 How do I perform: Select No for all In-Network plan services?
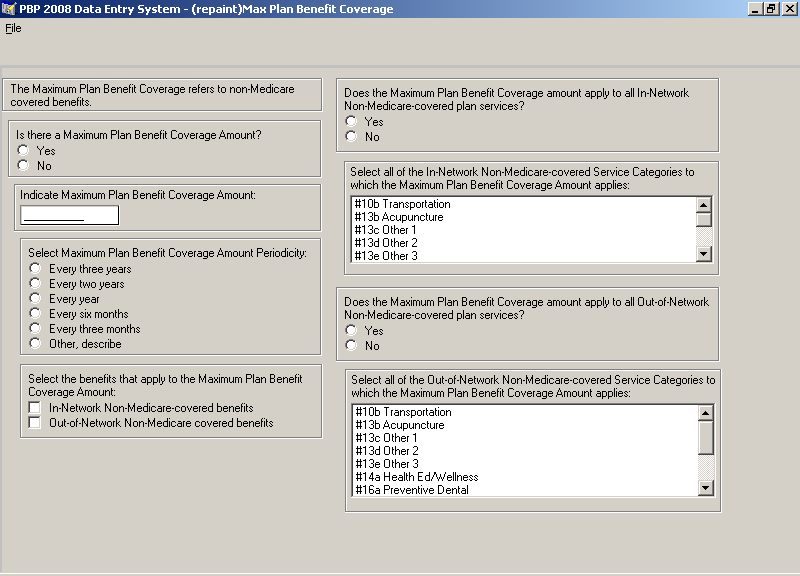(351, 136)
